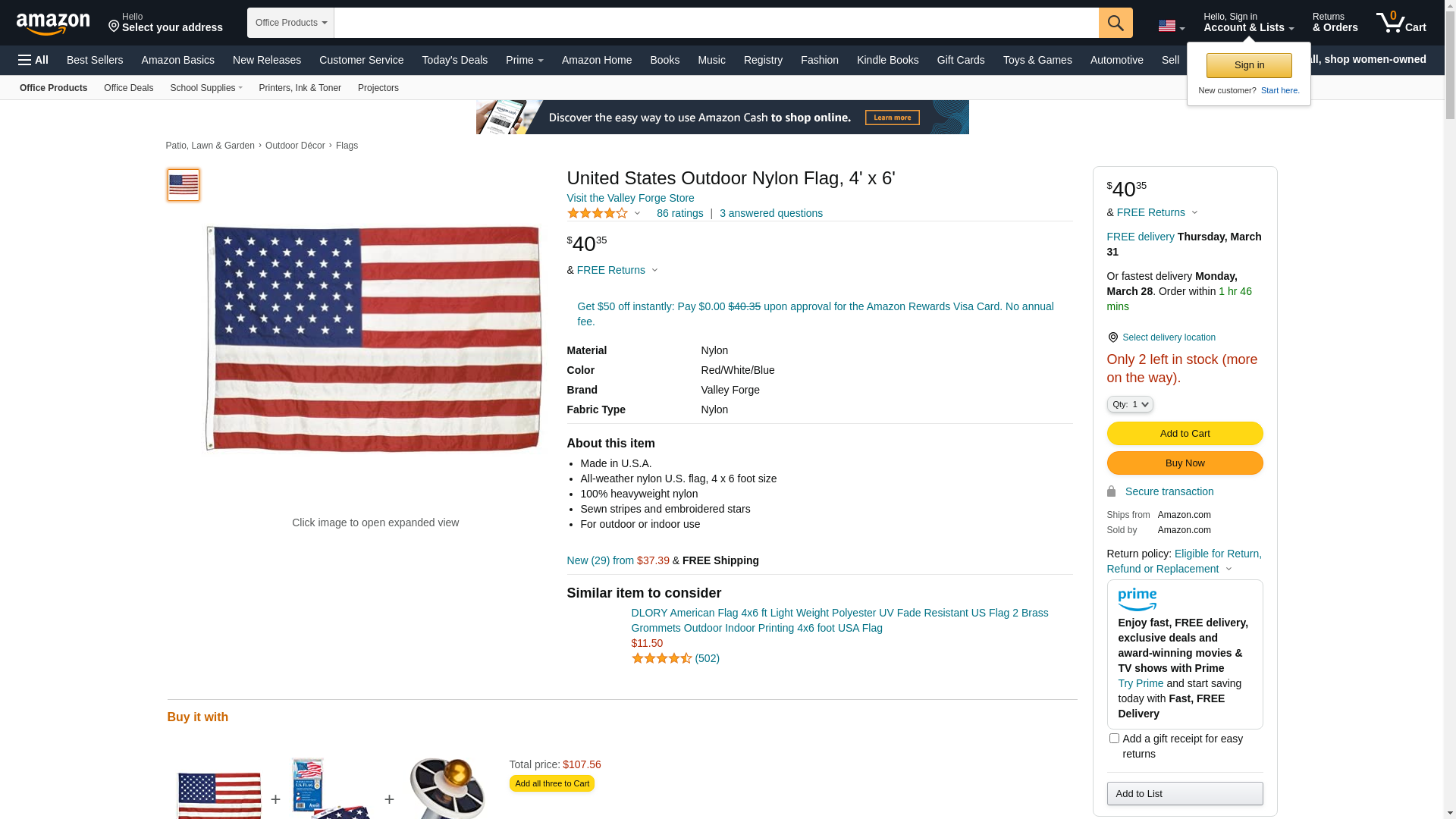The image size is (1456, 819).
Task: Open the All hamburger menu
Action: click(33, 60)
